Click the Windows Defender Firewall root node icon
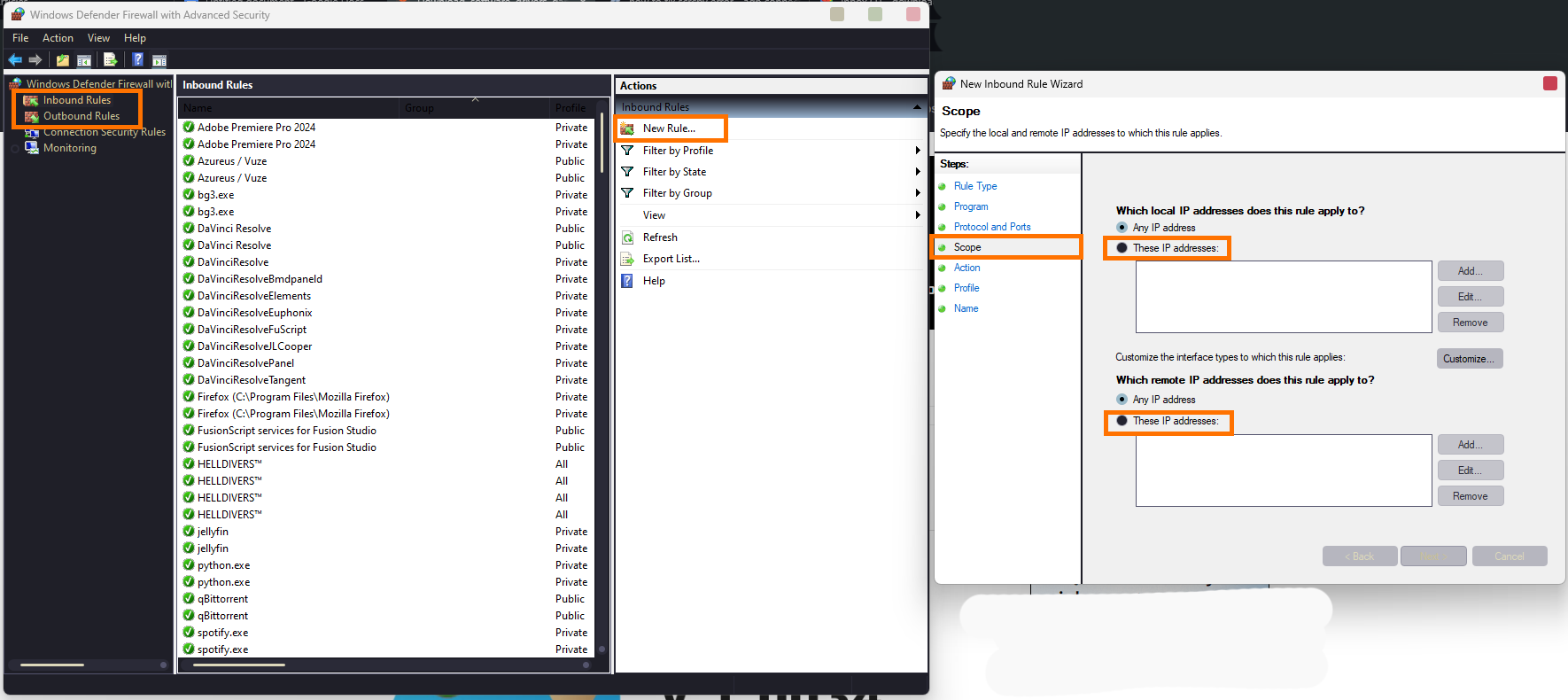Image resolution: width=1568 pixels, height=700 pixels. tap(16, 84)
